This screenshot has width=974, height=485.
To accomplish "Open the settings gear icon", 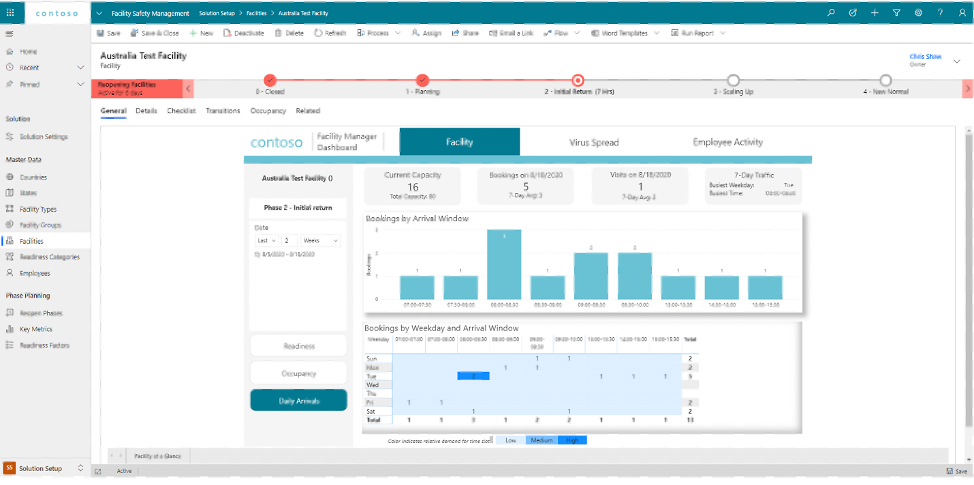I will [x=918, y=13].
